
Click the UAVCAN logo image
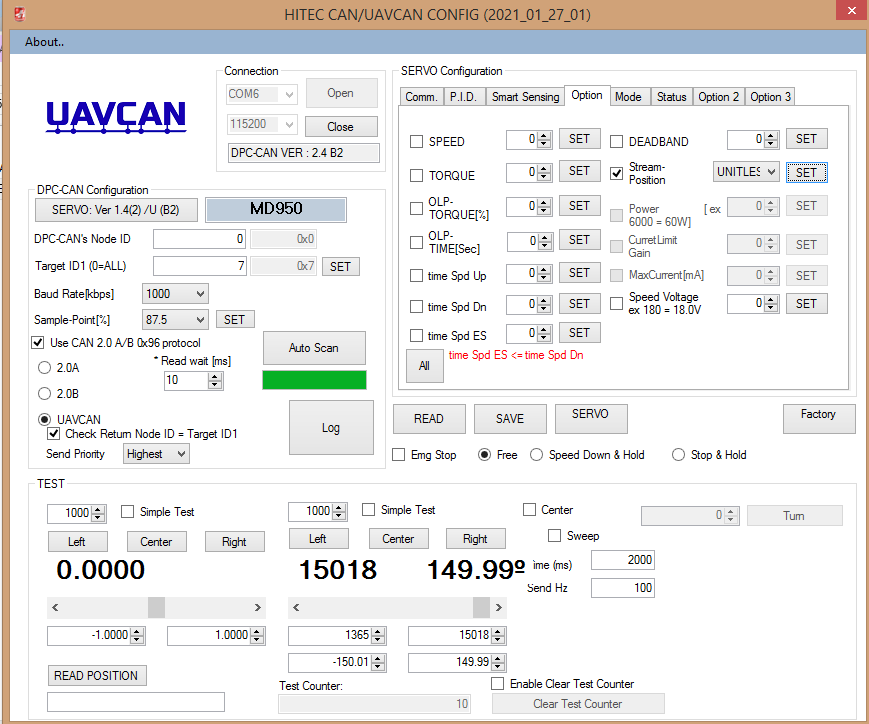click(x=116, y=117)
